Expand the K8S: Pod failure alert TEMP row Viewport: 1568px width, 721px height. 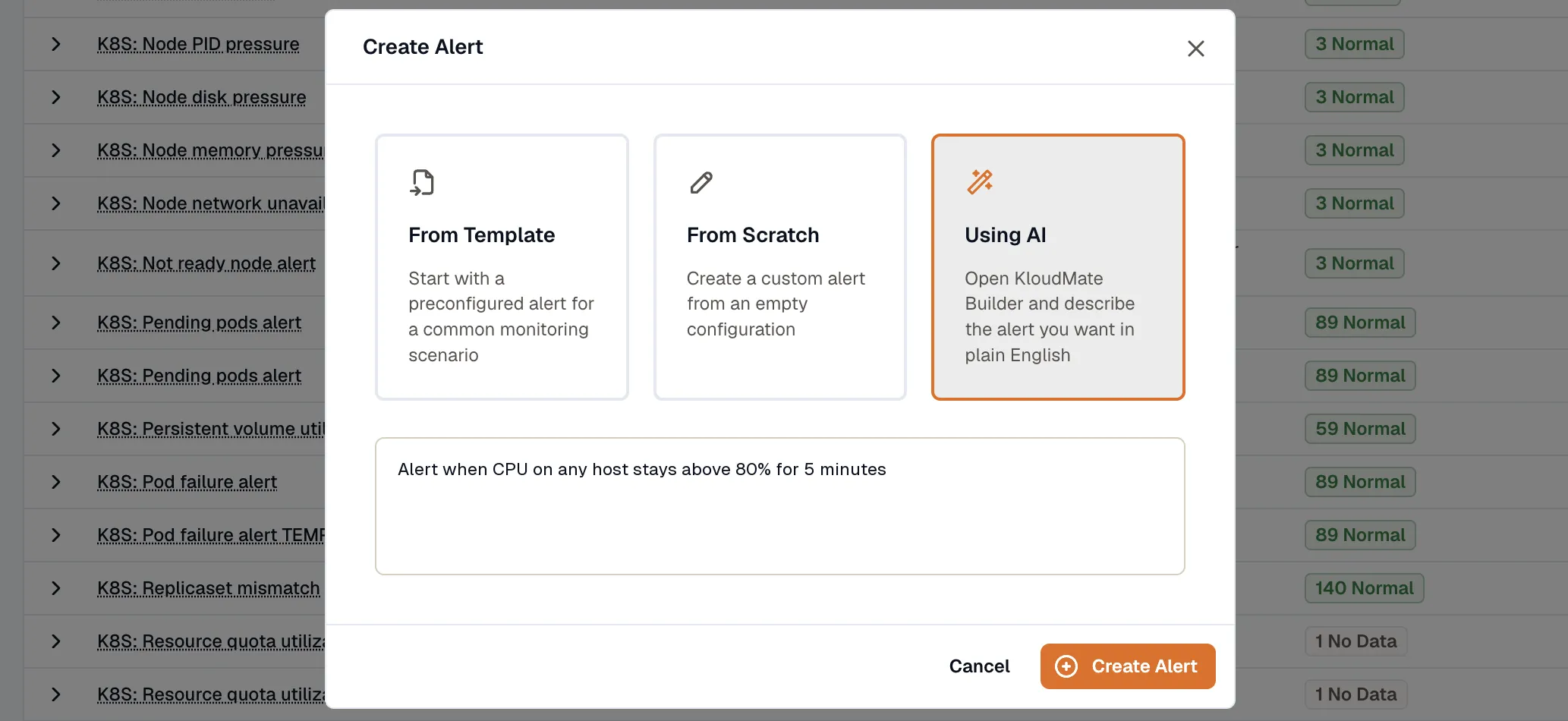tap(55, 535)
